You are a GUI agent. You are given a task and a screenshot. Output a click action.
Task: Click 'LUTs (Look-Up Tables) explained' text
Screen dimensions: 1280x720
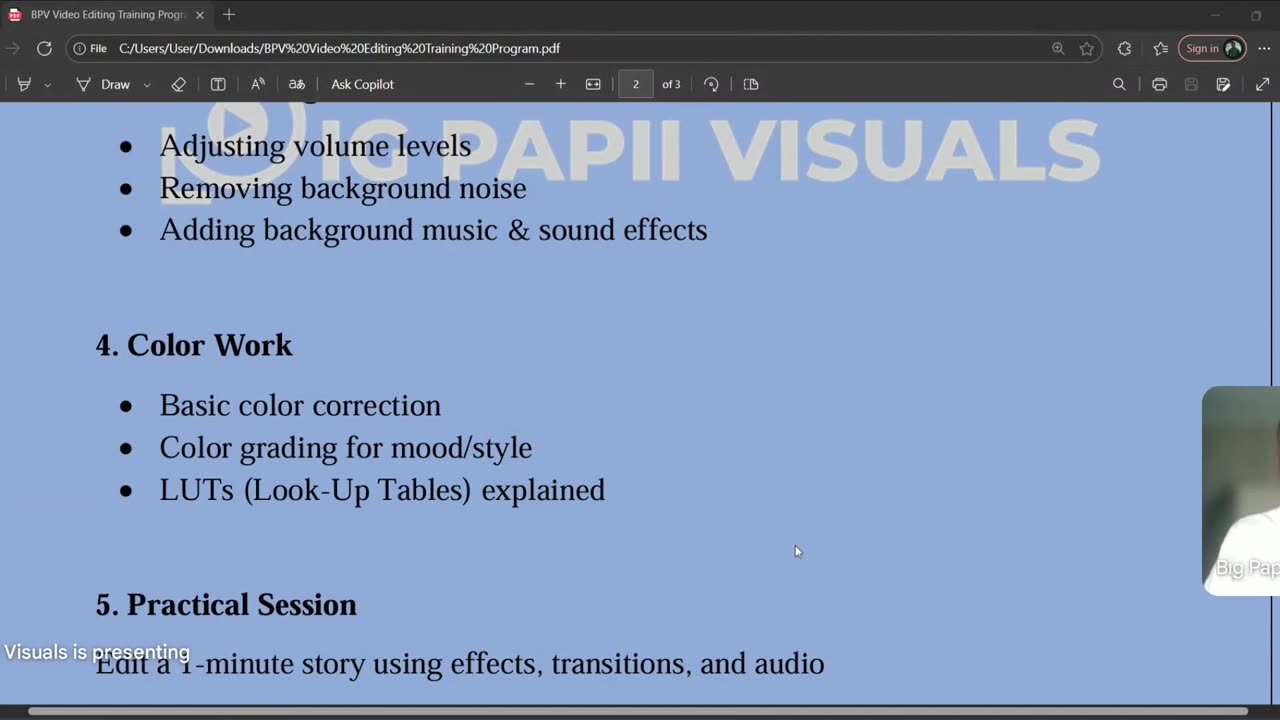(x=382, y=490)
